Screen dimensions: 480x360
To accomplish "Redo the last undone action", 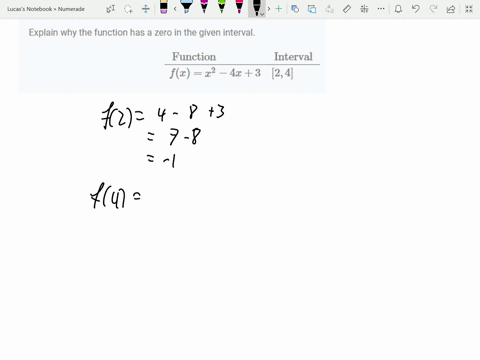I will (433, 9).
